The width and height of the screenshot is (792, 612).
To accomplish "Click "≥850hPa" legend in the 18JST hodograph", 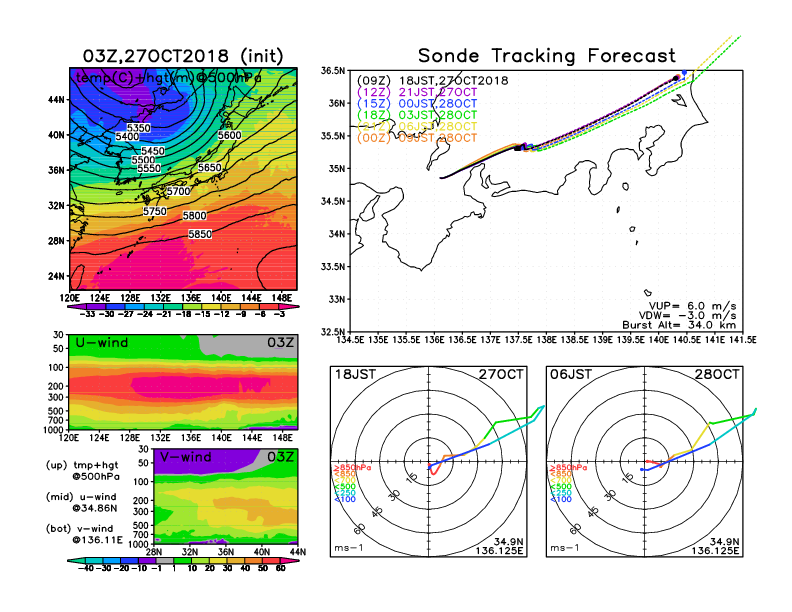I will (x=352, y=468).
